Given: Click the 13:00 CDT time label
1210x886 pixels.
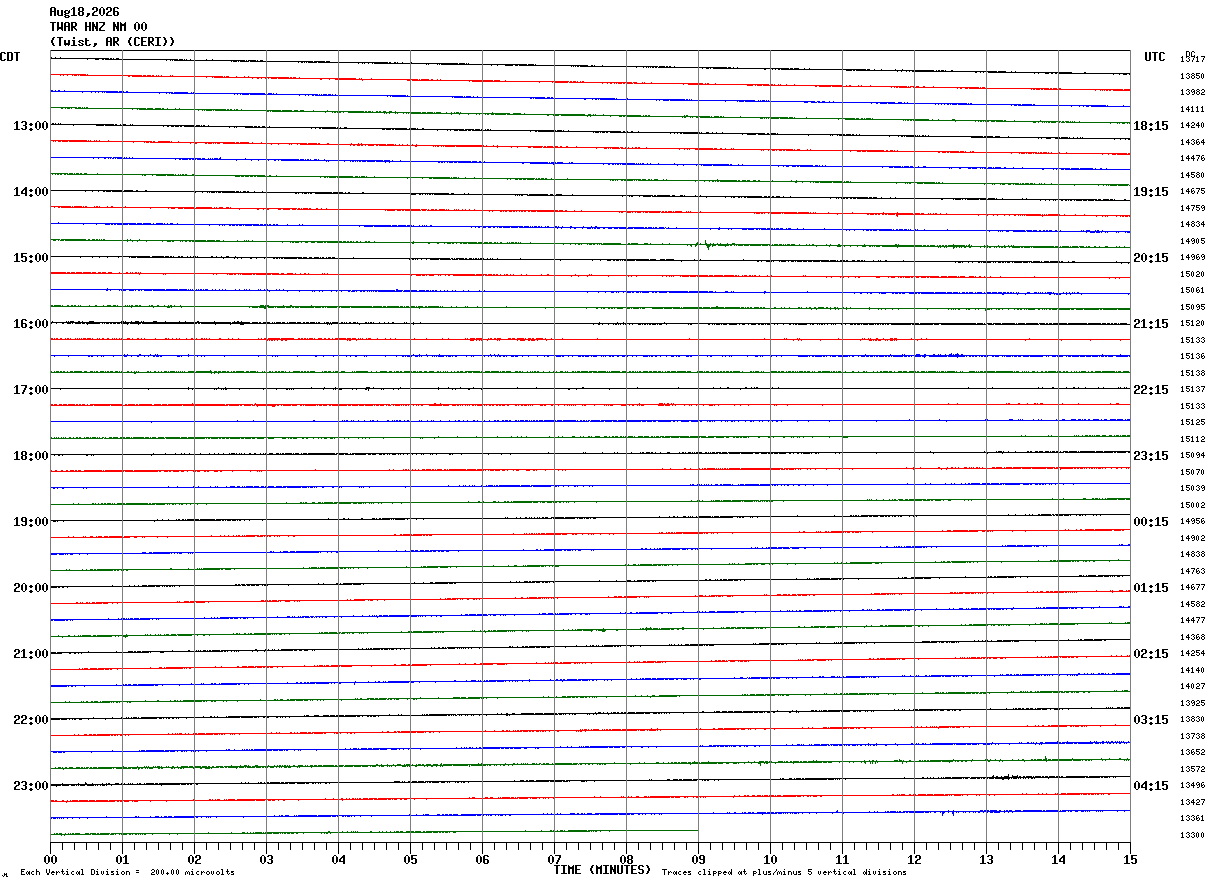Looking at the screenshot, I should pyautogui.click(x=31, y=126).
